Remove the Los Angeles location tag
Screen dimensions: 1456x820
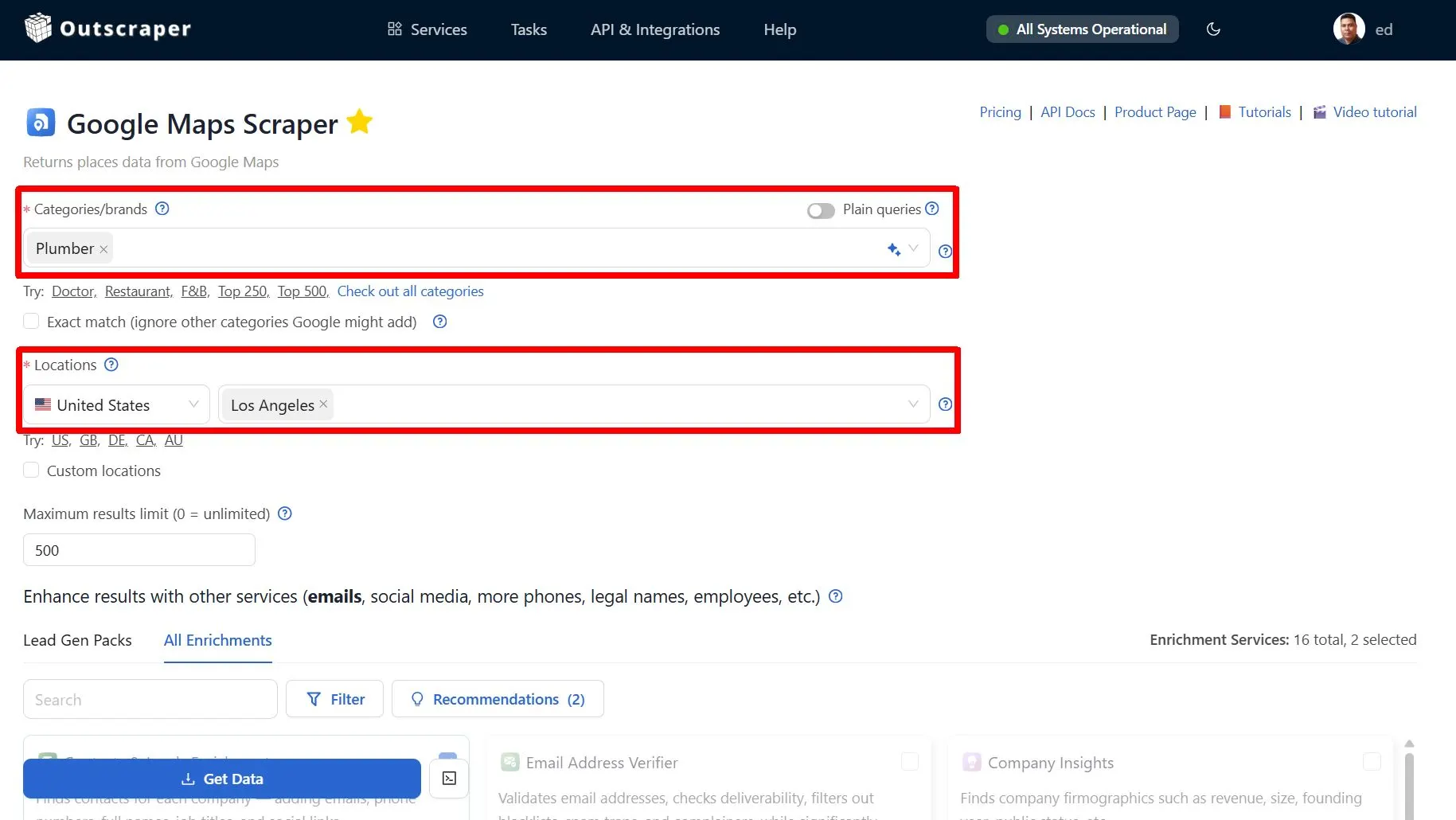pyautogui.click(x=323, y=404)
